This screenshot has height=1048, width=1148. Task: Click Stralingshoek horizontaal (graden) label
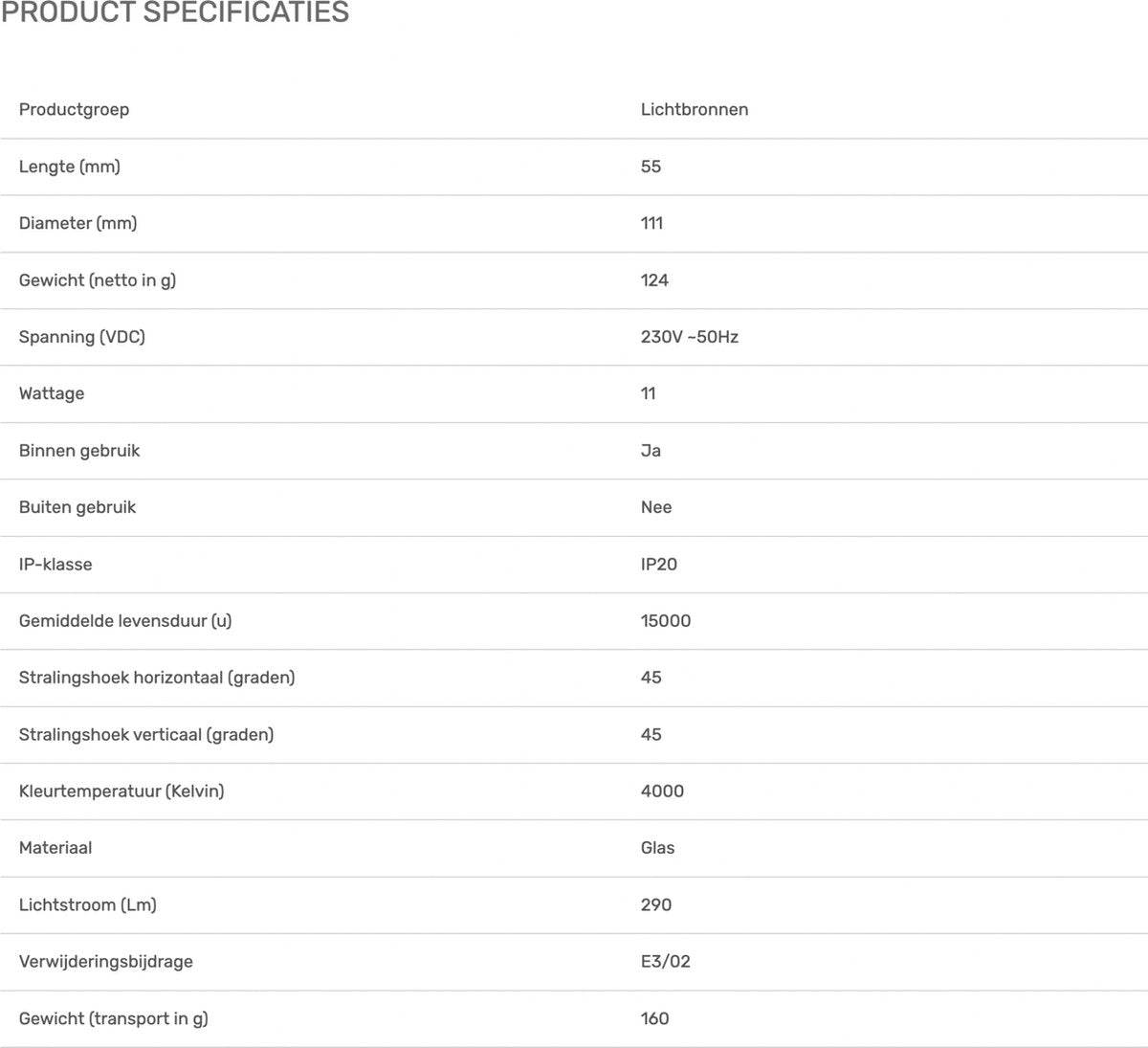coord(157,678)
